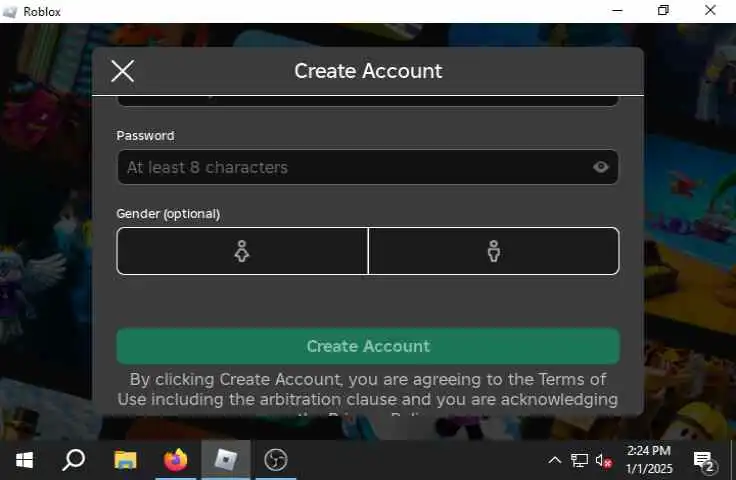736x480 pixels.
Task: Click the muted volume tray icon
Action: point(603,460)
